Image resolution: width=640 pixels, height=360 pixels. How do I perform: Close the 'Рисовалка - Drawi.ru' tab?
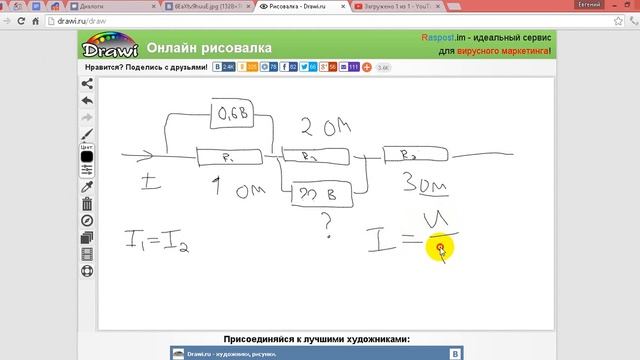coord(343,7)
